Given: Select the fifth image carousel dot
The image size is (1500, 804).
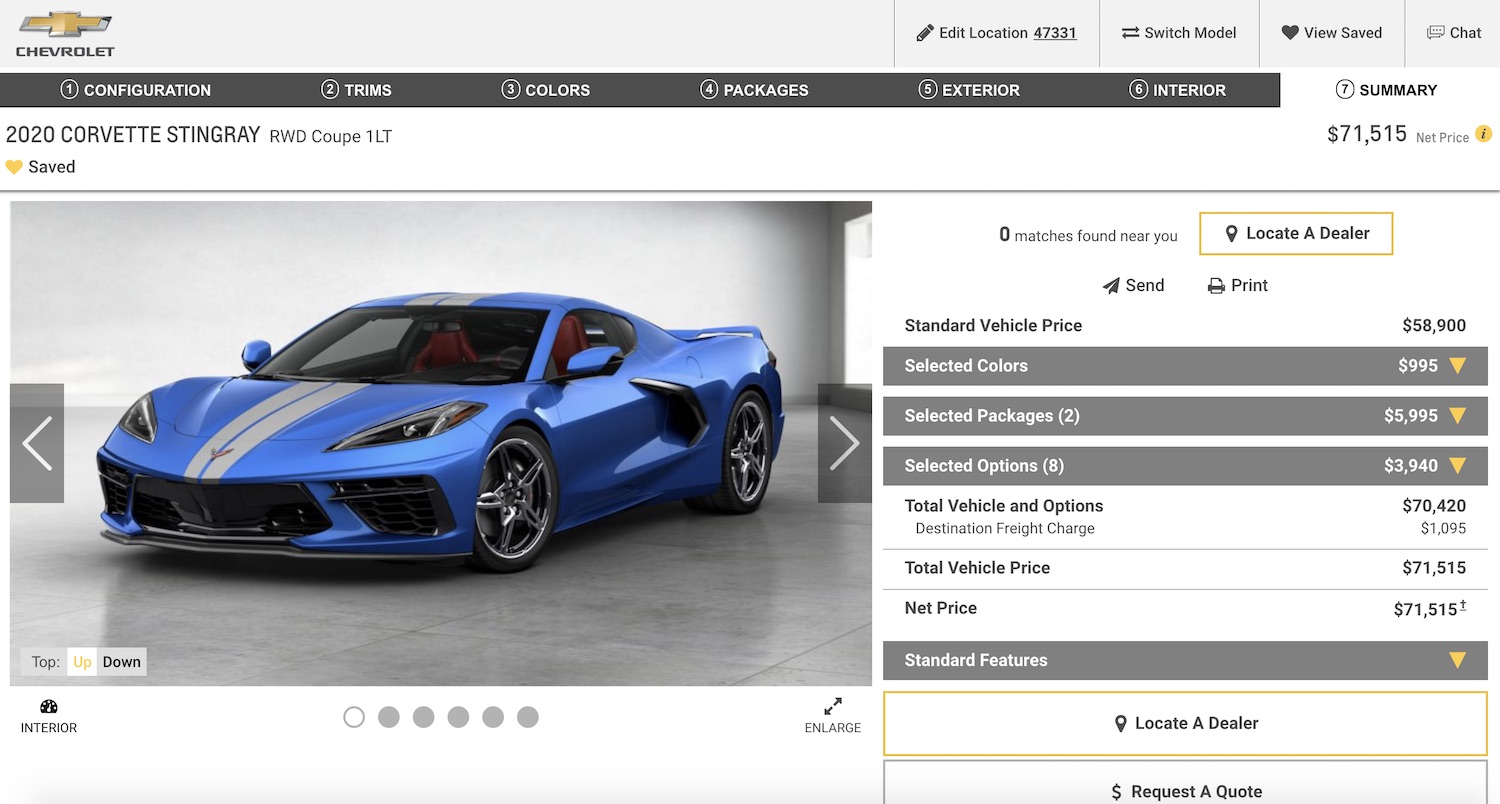Looking at the screenshot, I should coord(493,717).
